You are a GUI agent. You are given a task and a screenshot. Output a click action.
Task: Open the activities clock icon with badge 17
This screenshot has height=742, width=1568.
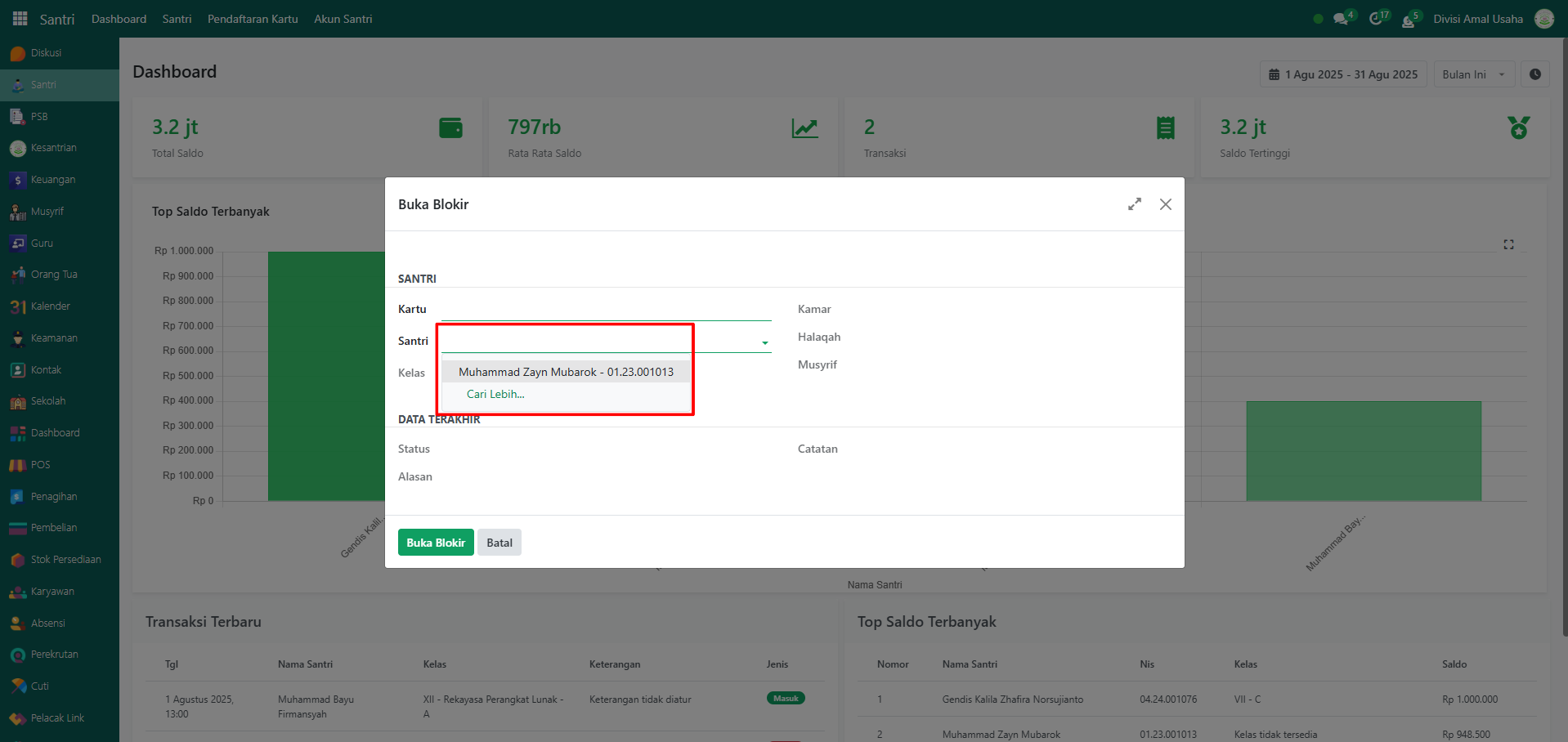tap(1377, 19)
